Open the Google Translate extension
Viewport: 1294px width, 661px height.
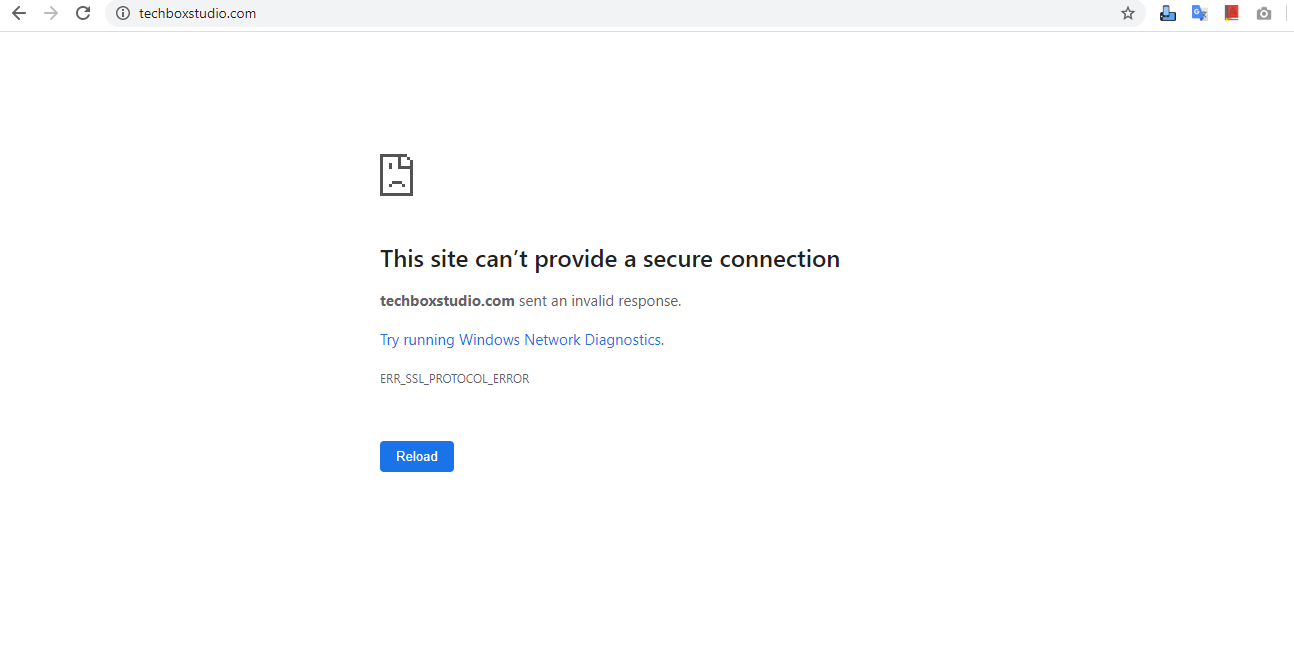pos(1199,13)
